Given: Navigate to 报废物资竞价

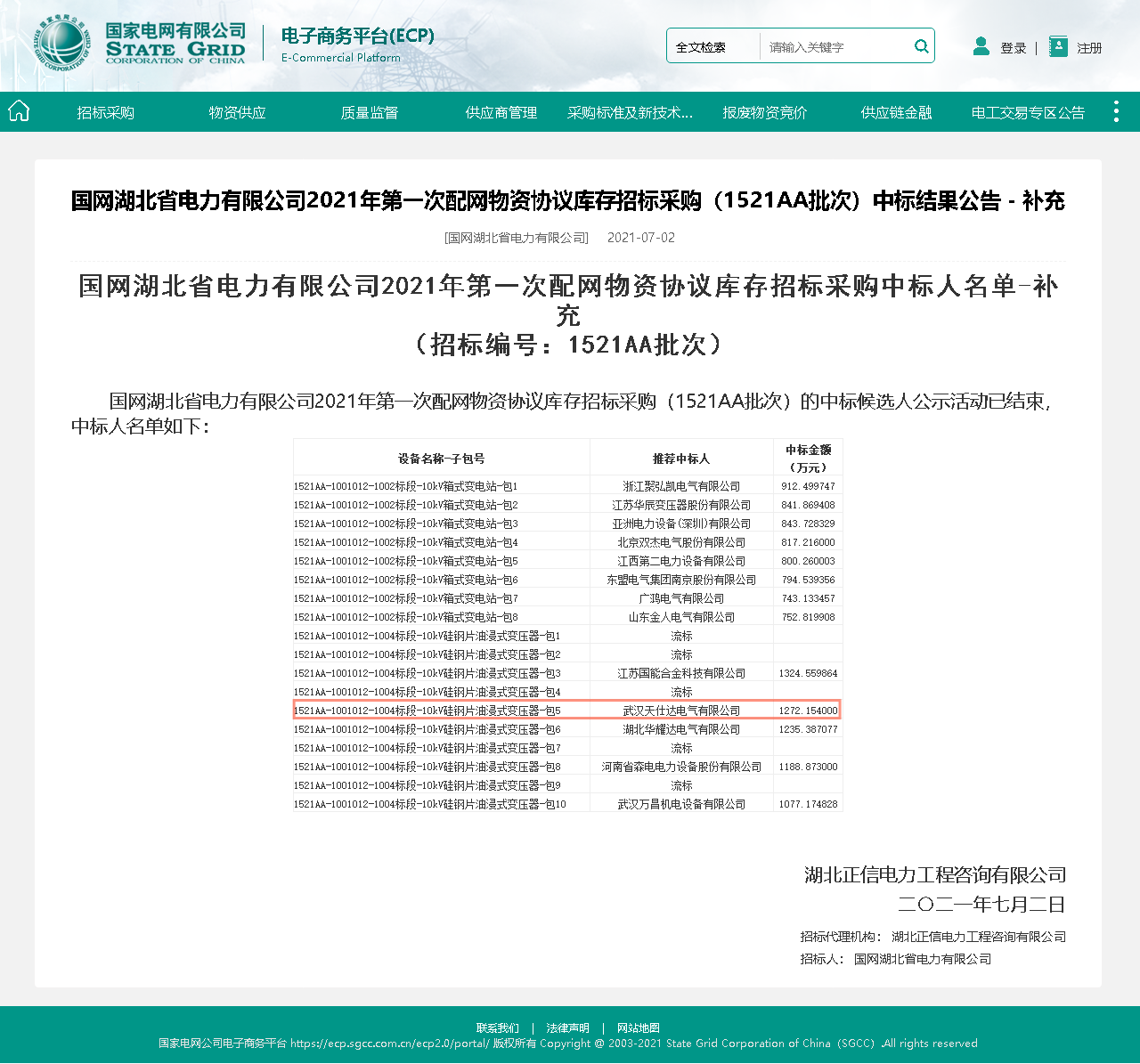Looking at the screenshot, I should [x=764, y=112].
